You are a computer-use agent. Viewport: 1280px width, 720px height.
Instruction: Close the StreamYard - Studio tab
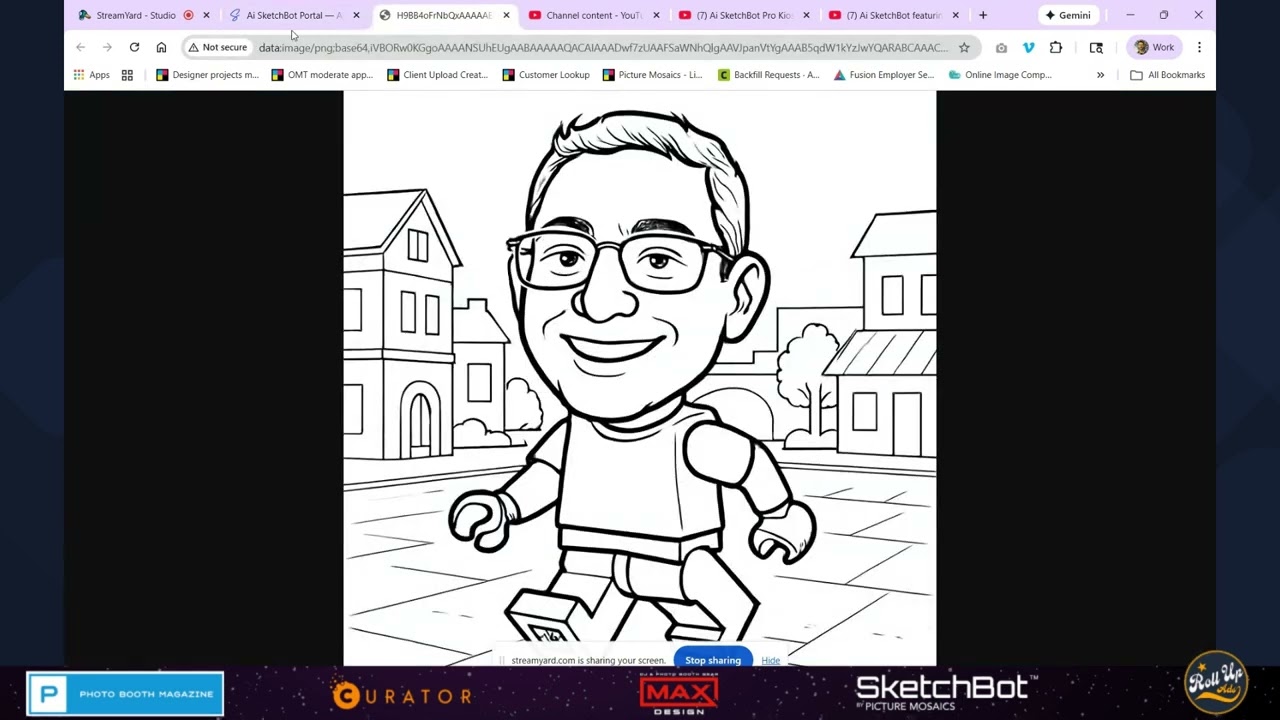coord(206,15)
